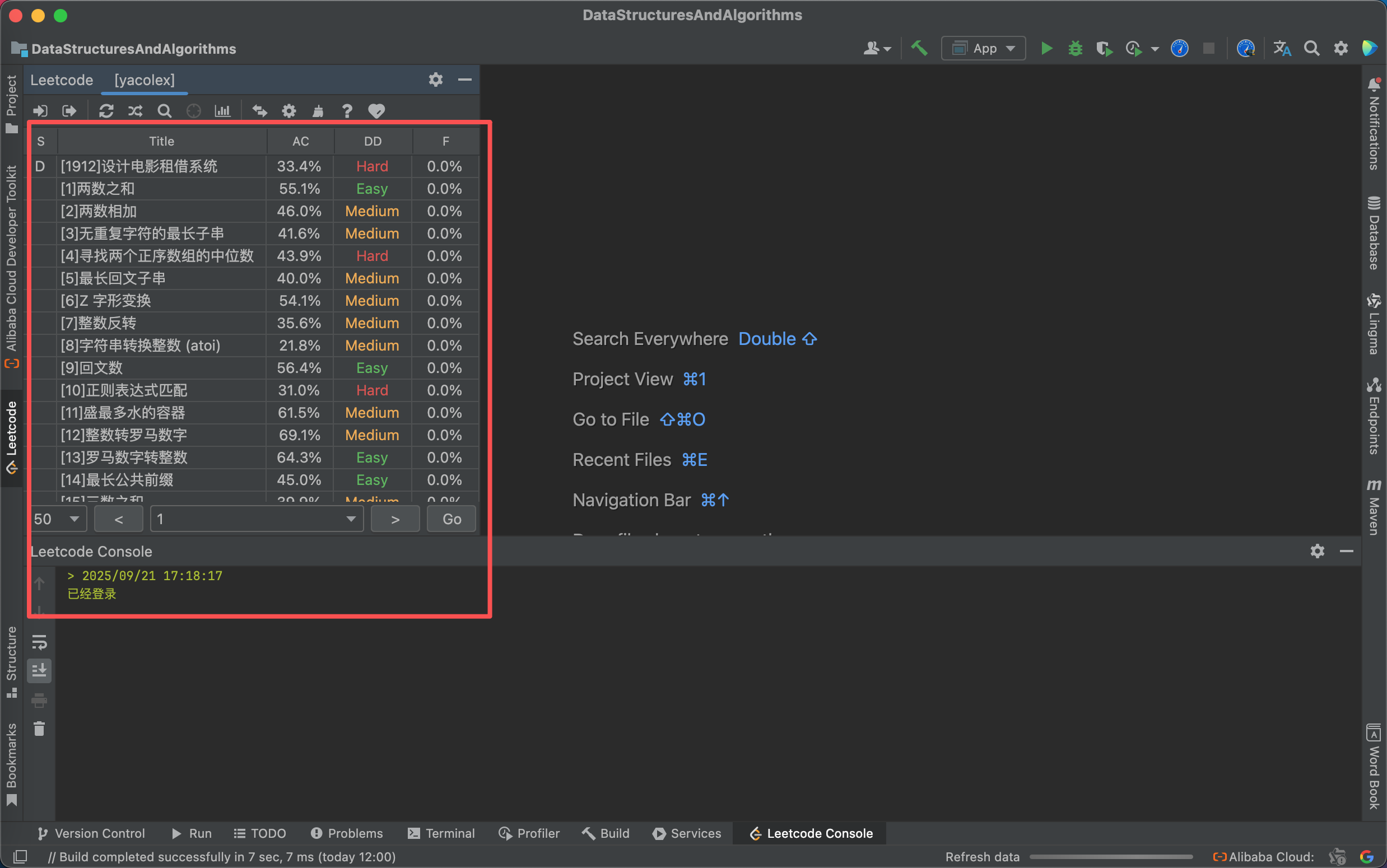Open the page size 50 dropdown
This screenshot has width=1387, height=868.
point(58,519)
